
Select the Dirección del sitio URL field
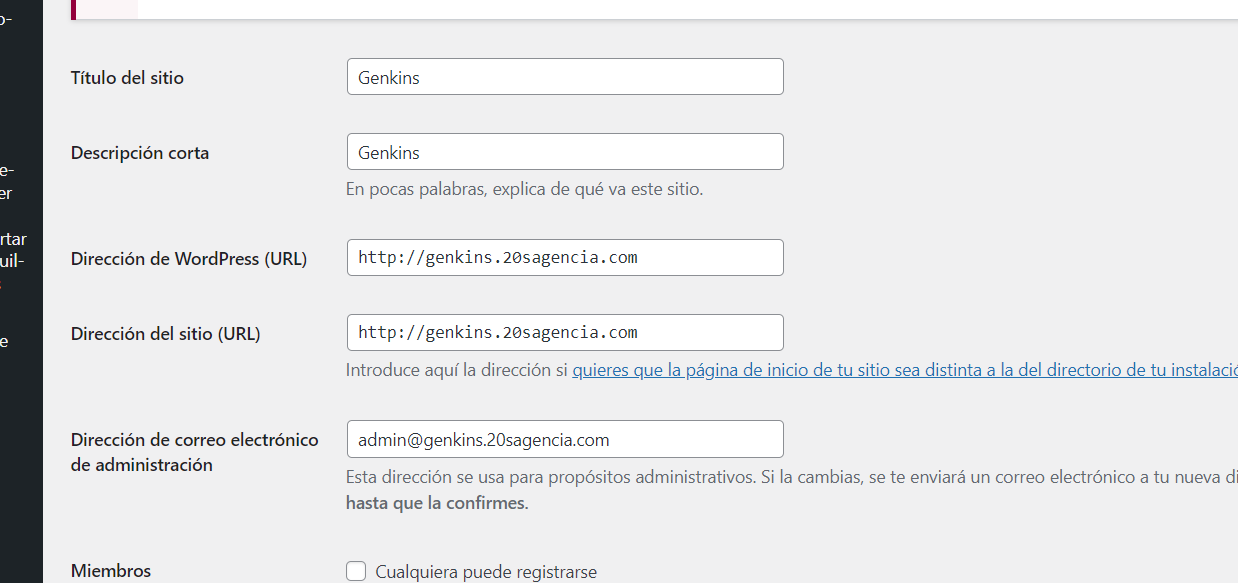coord(565,332)
